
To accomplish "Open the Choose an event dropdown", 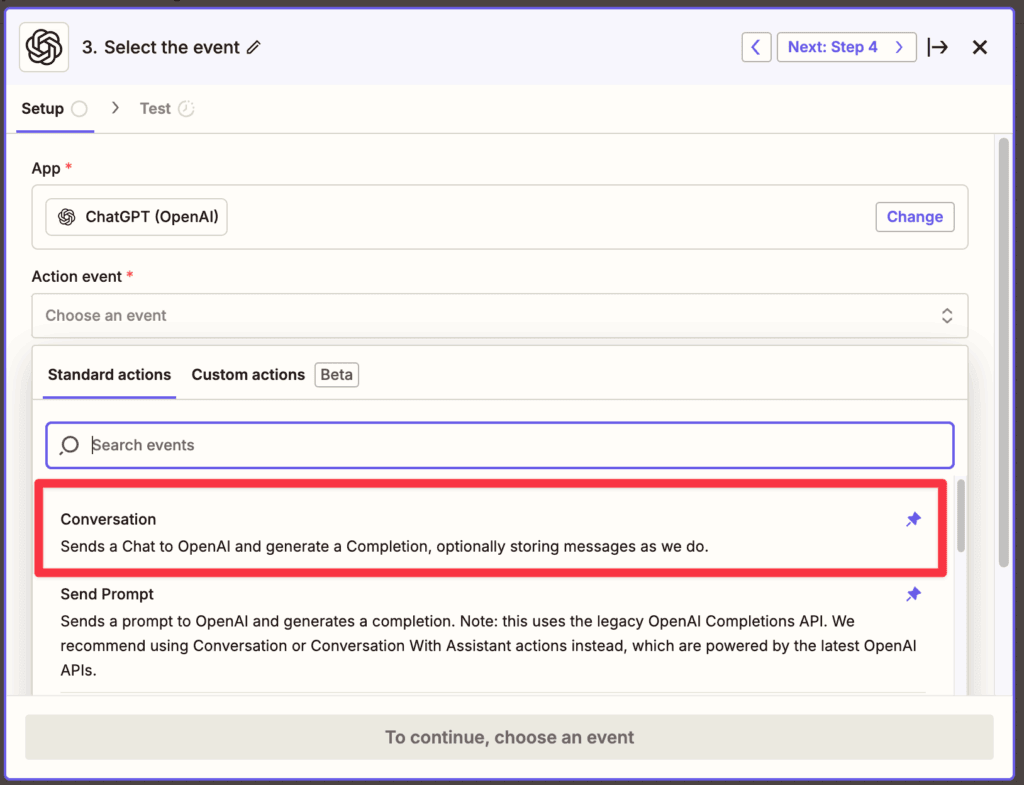I will (x=500, y=315).
